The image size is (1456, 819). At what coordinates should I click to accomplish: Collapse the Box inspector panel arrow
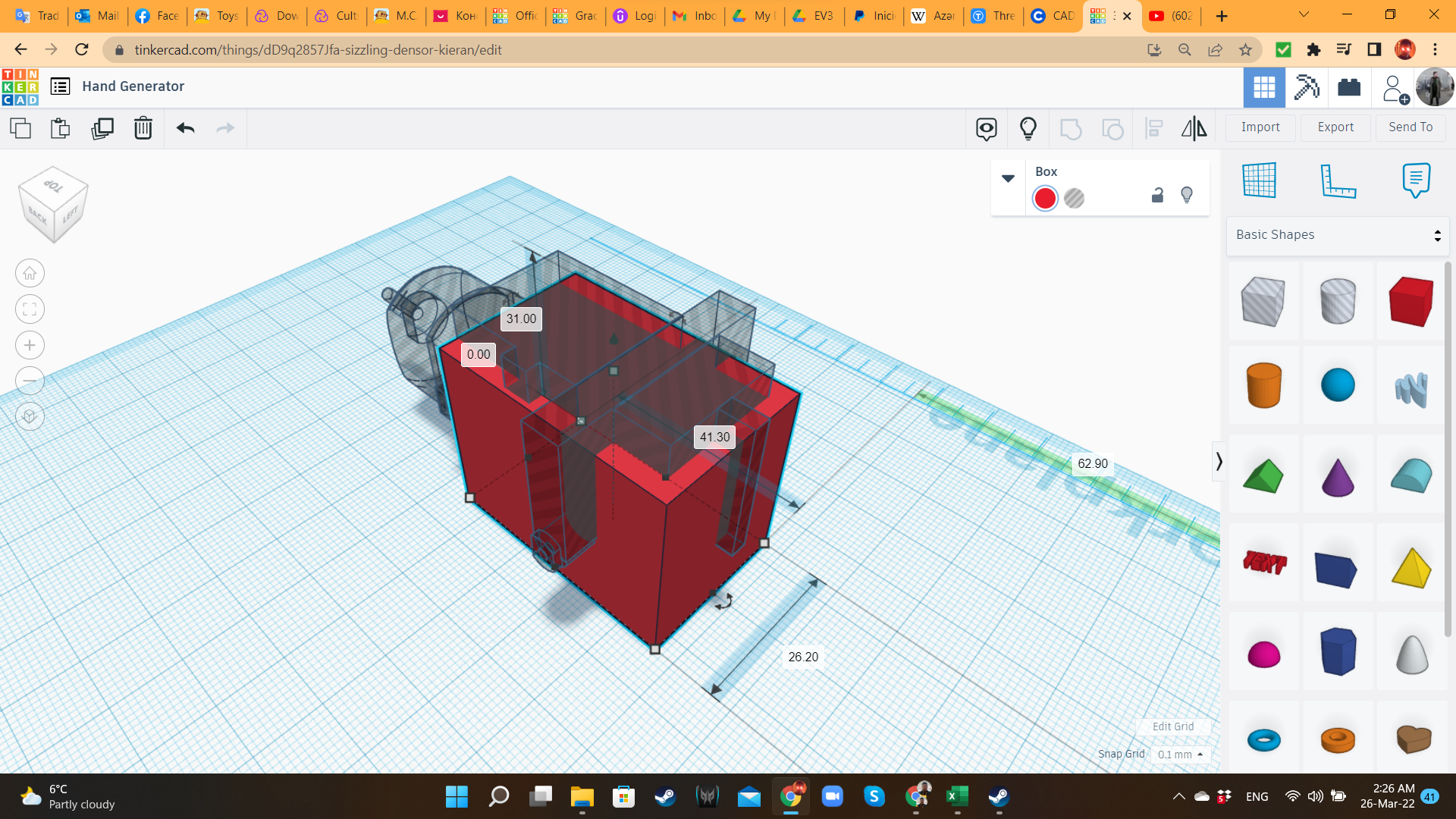(x=1008, y=178)
